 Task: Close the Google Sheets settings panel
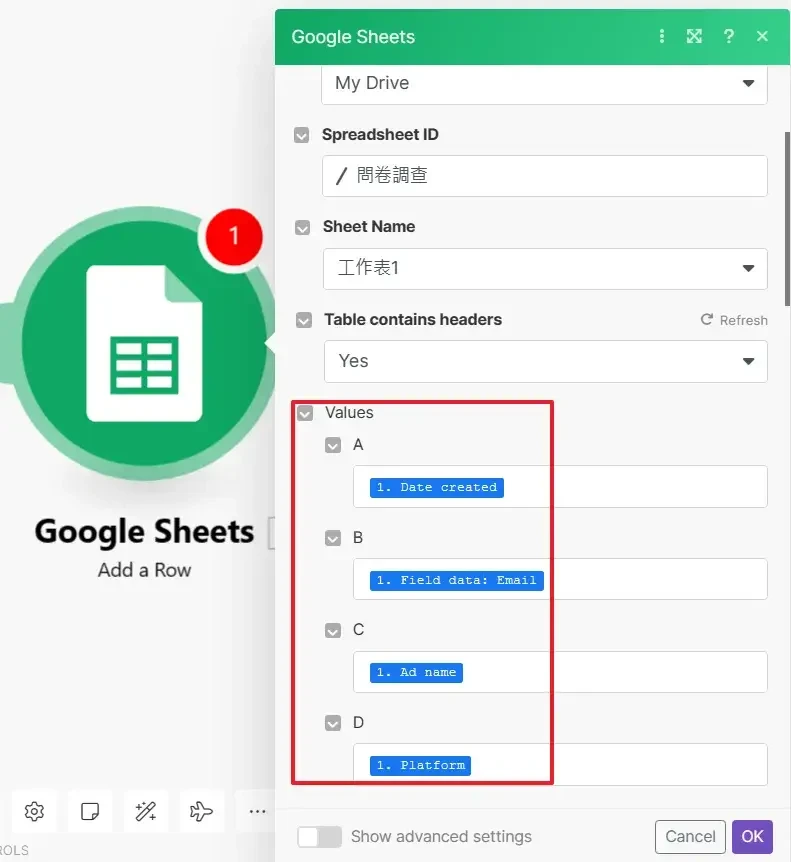click(762, 36)
